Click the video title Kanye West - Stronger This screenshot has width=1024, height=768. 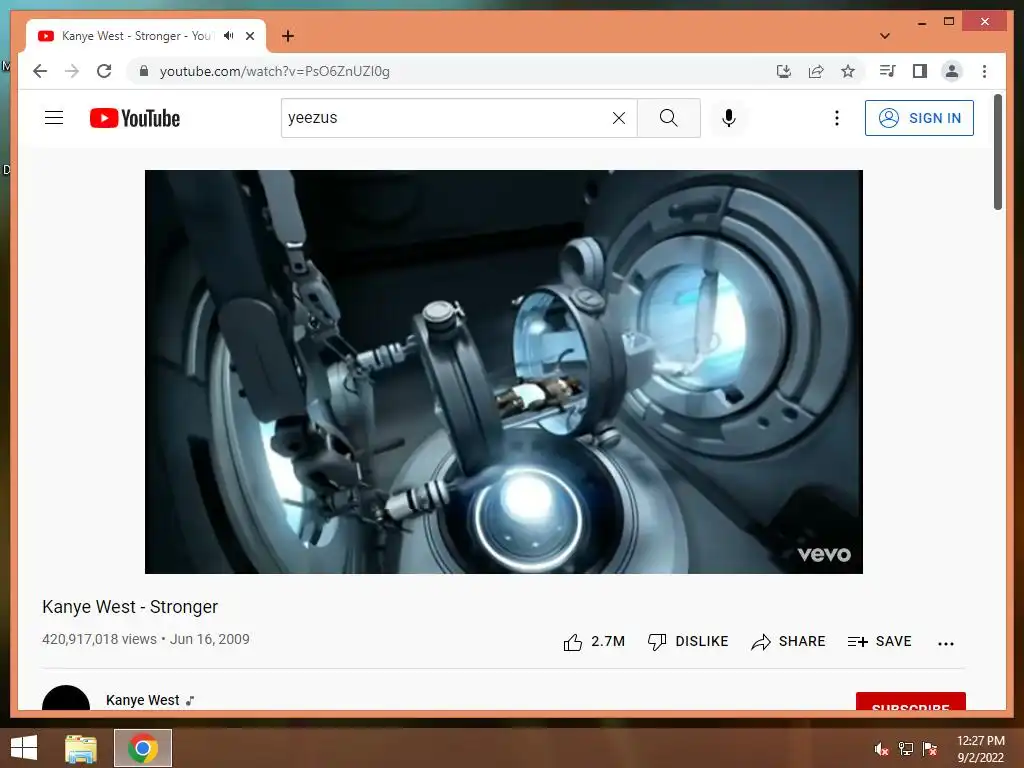pyautogui.click(x=130, y=607)
